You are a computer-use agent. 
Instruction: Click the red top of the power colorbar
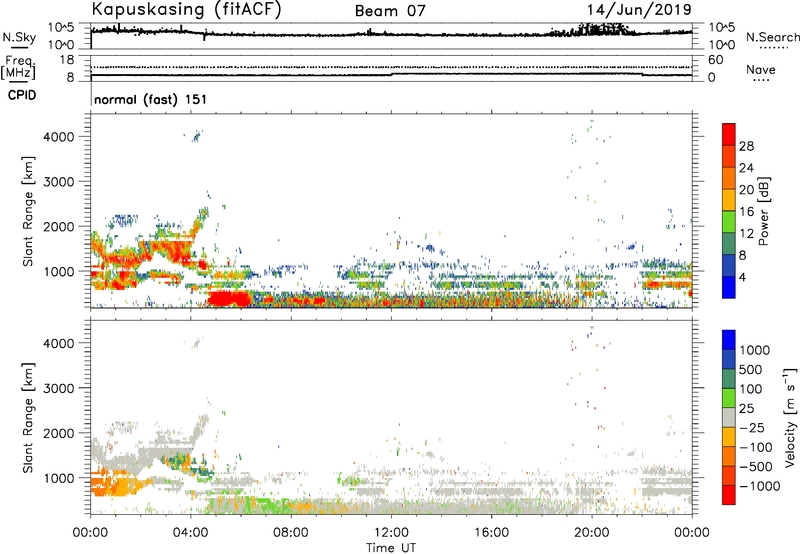pos(729,133)
